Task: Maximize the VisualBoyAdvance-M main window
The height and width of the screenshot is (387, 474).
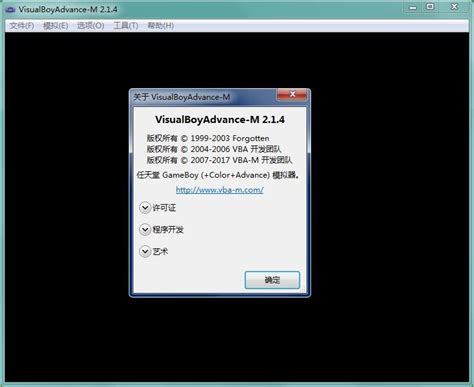Action: pyautogui.click(x=430, y=7)
